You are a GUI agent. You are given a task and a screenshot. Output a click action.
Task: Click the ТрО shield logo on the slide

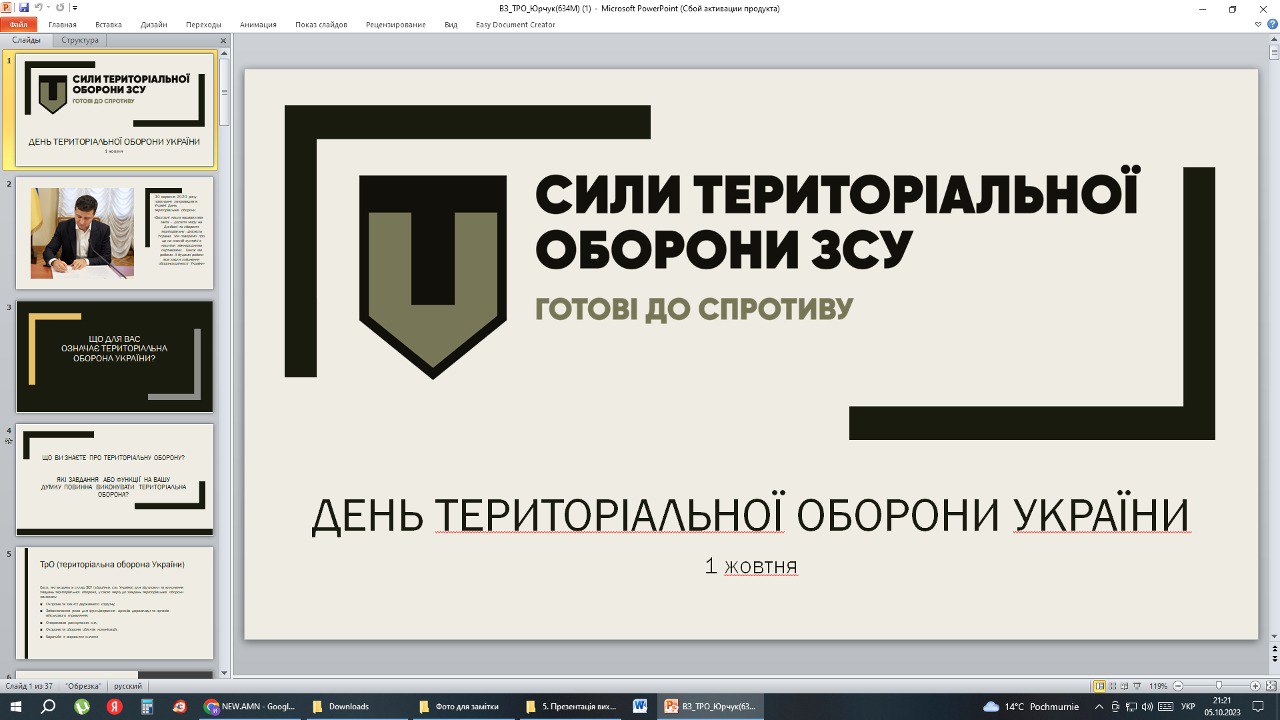click(x=433, y=277)
